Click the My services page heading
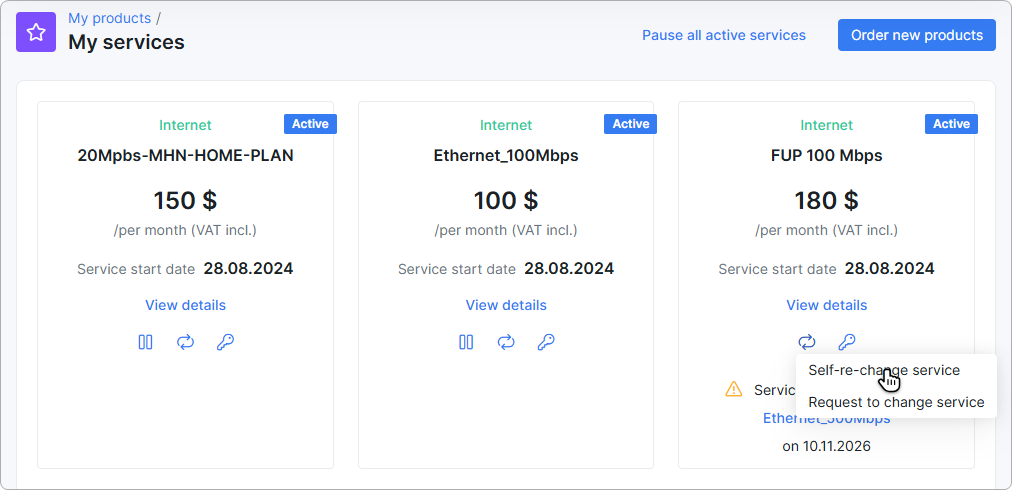Image resolution: width=1012 pixels, height=490 pixels. click(126, 42)
